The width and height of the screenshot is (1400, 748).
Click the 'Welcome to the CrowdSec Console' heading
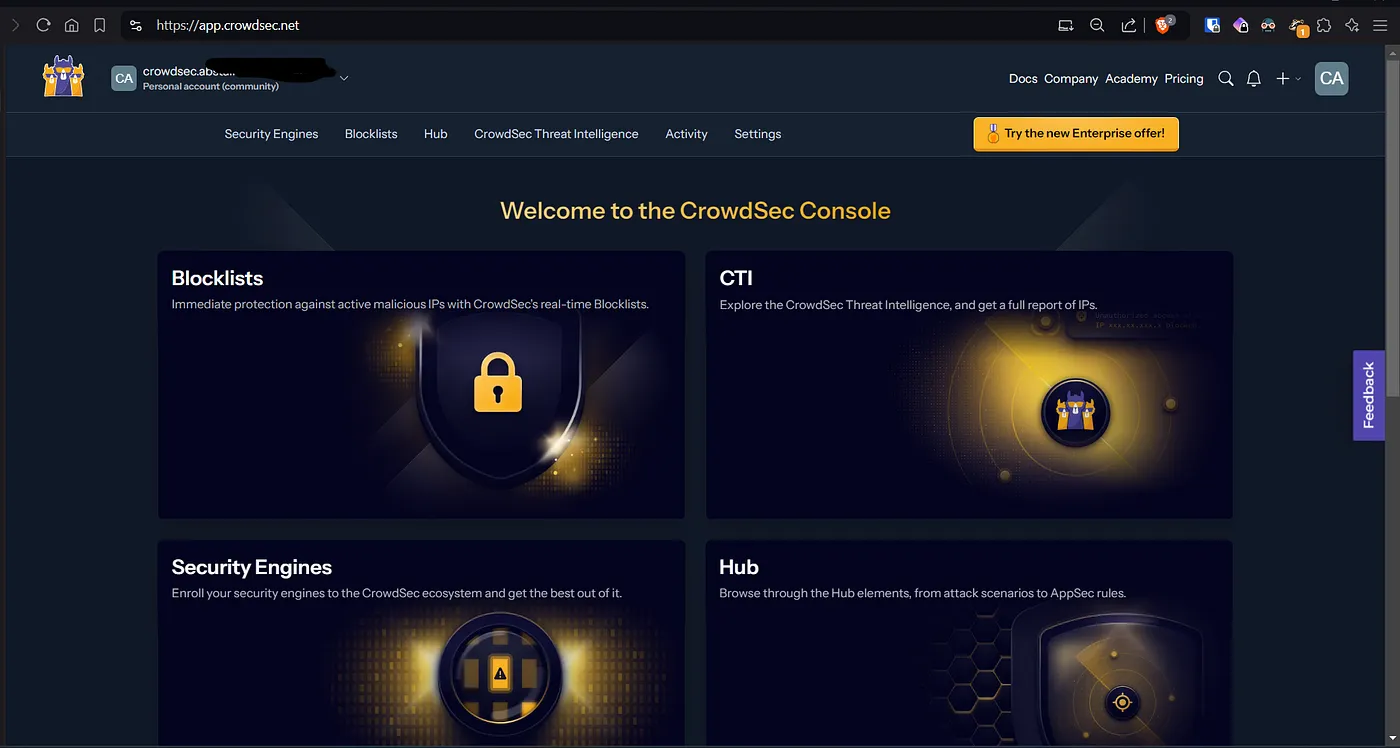click(695, 211)
